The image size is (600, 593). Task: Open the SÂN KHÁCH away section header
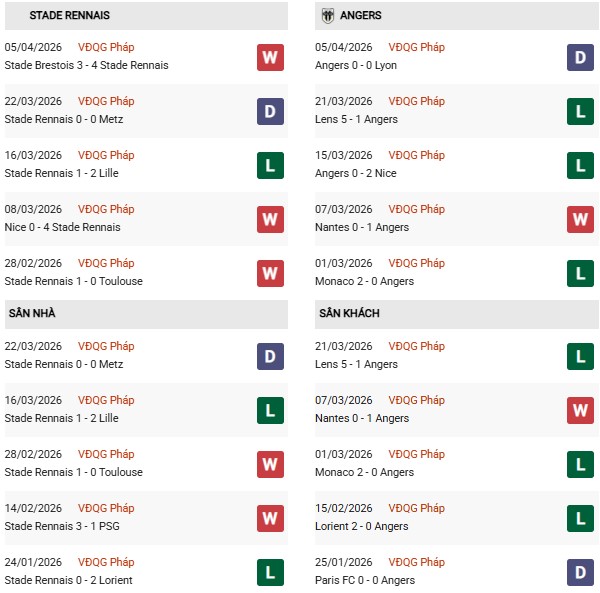pos(349,314)
